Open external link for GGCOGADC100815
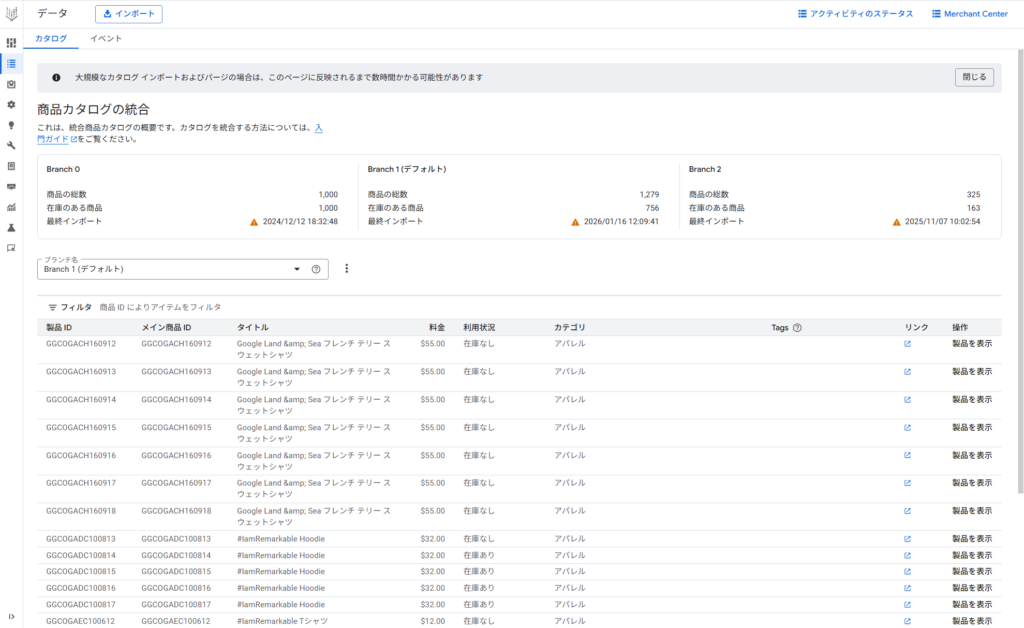 (x=907, y=572)
